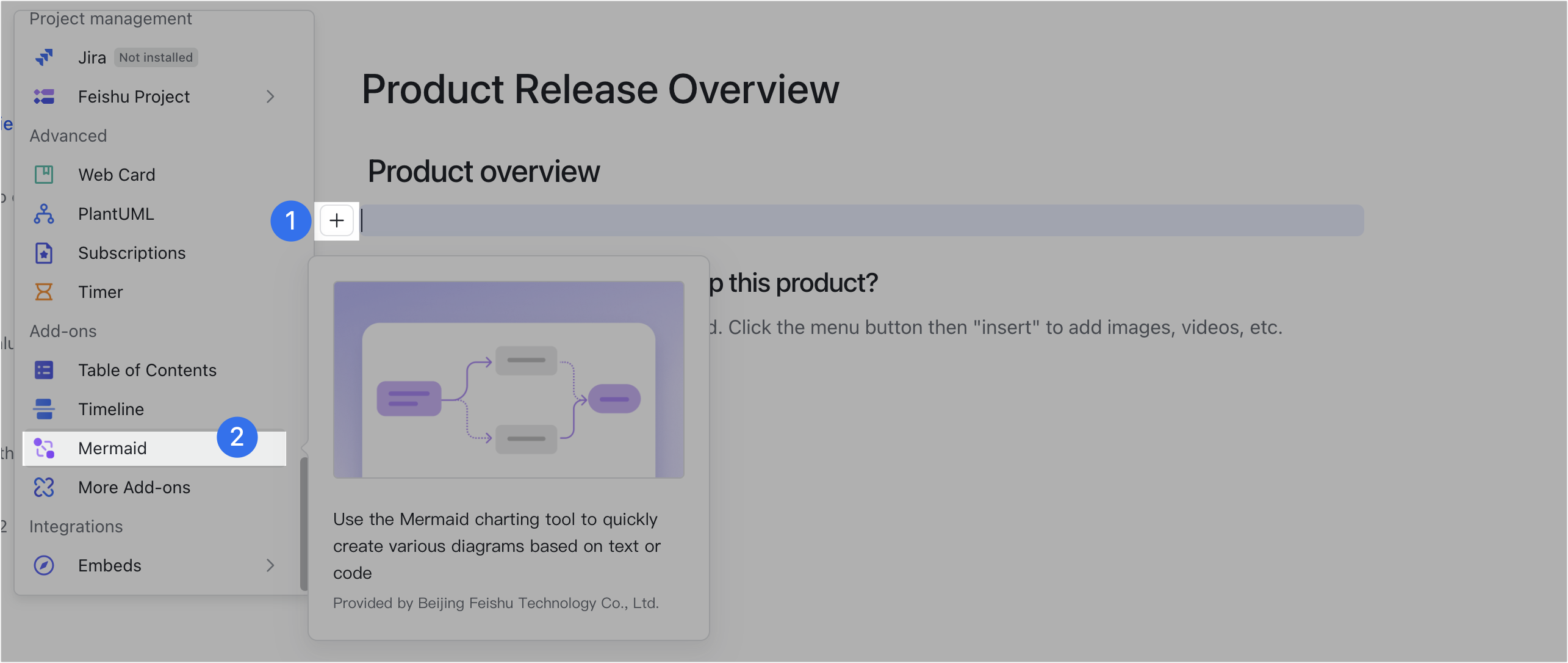Click the More Add-ons icon
This screenshot has width=1568, height=663.
click(44, 487)
